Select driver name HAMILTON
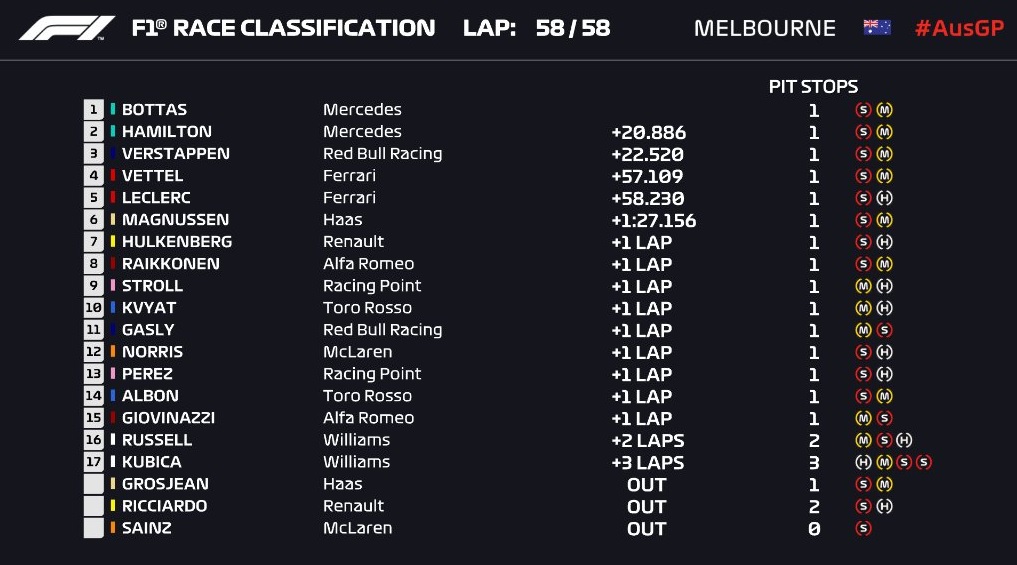The height and width of the screenshot is (565, 1017). tap(166, 132)
